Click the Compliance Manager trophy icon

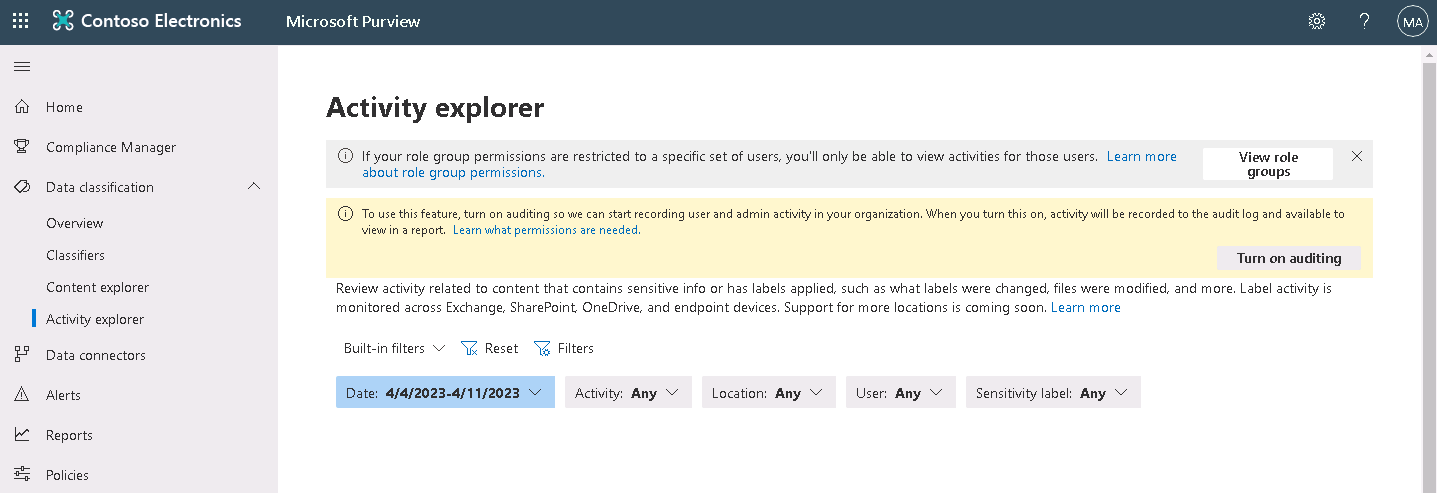[x=22, y=147]
